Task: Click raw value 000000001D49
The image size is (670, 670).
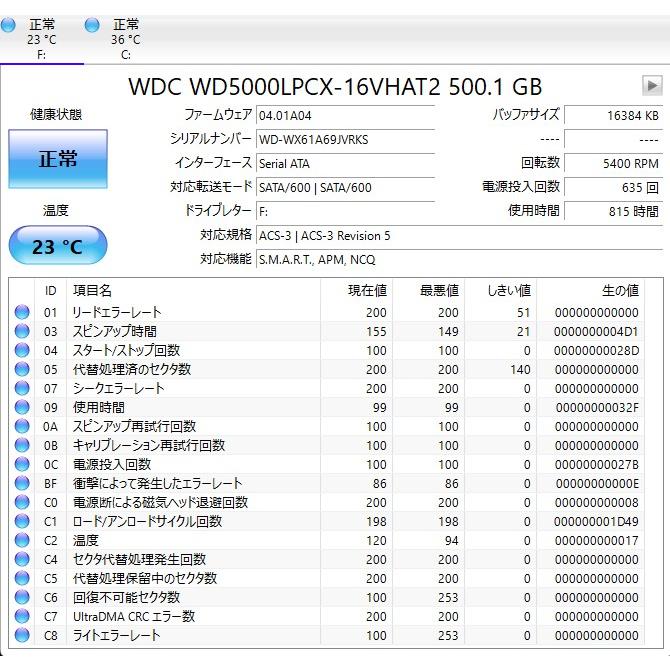Action: 596,522
